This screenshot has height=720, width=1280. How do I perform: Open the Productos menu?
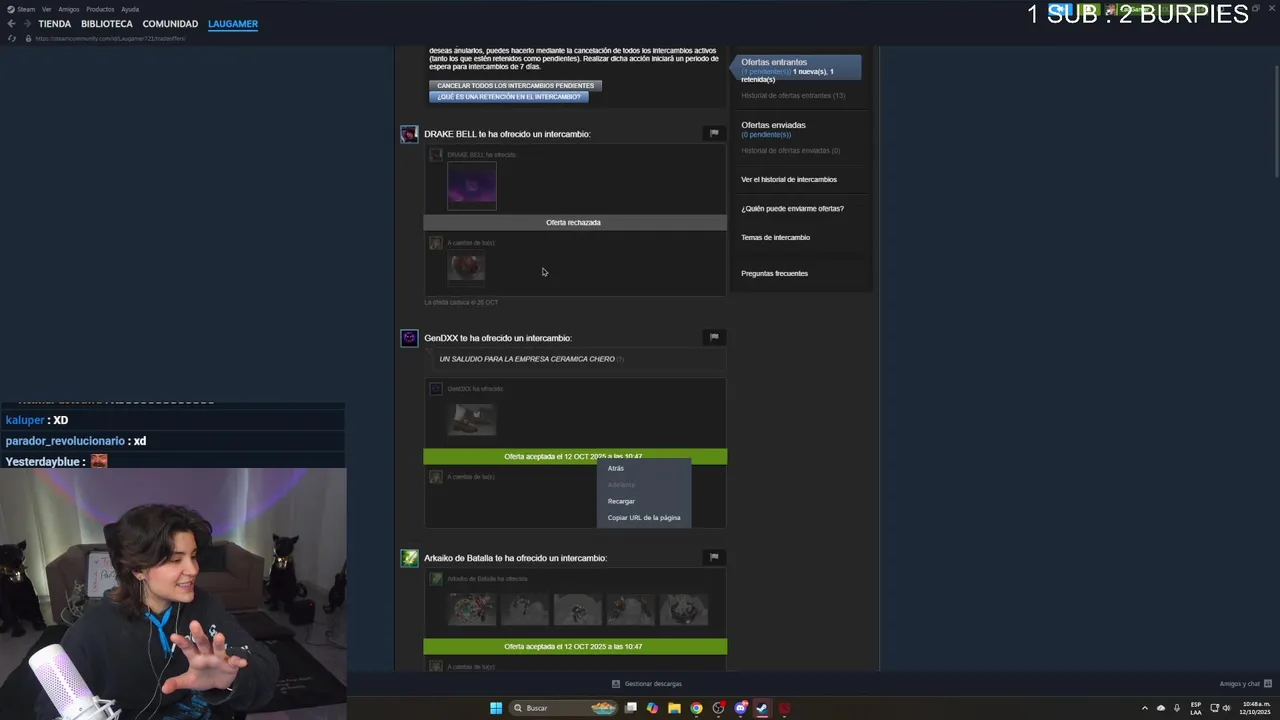[100, 9]
